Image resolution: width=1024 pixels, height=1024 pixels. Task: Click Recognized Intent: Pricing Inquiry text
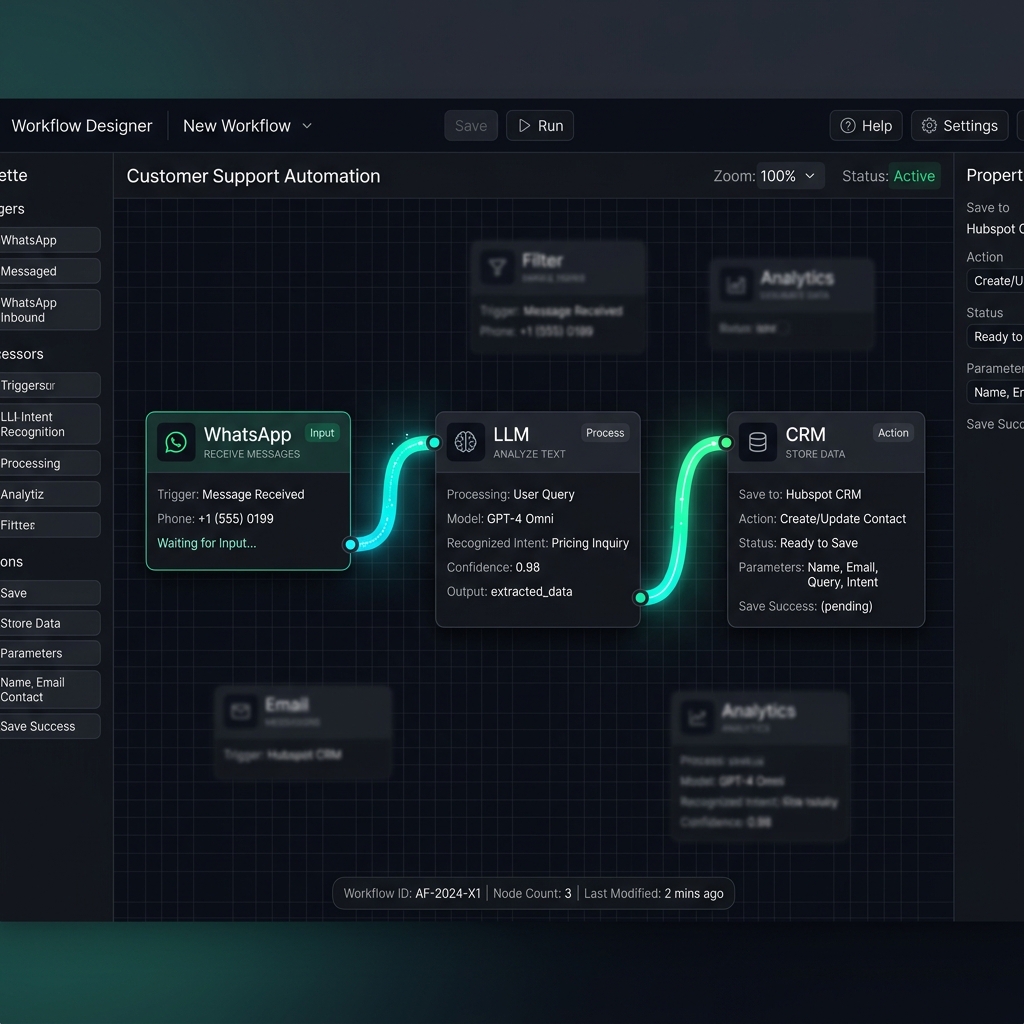(x=537, y=543)
